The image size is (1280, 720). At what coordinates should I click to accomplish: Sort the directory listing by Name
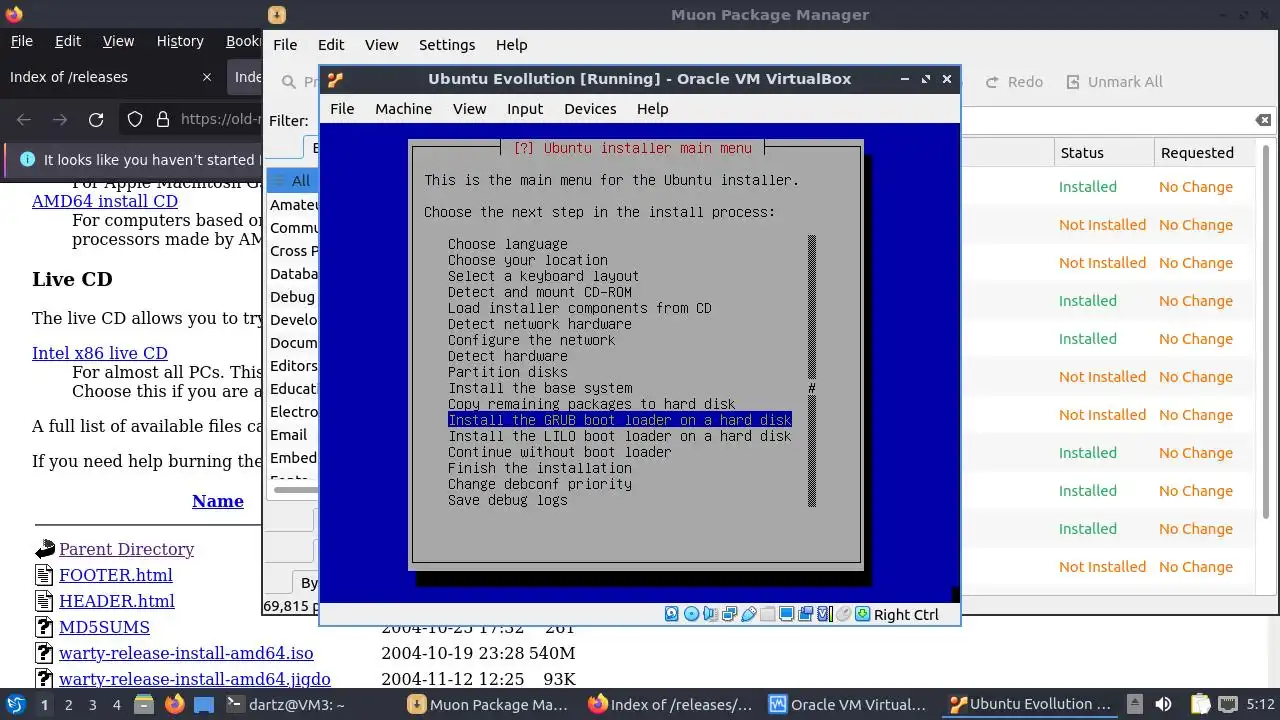pyautogui.click(x=218, y=501)
